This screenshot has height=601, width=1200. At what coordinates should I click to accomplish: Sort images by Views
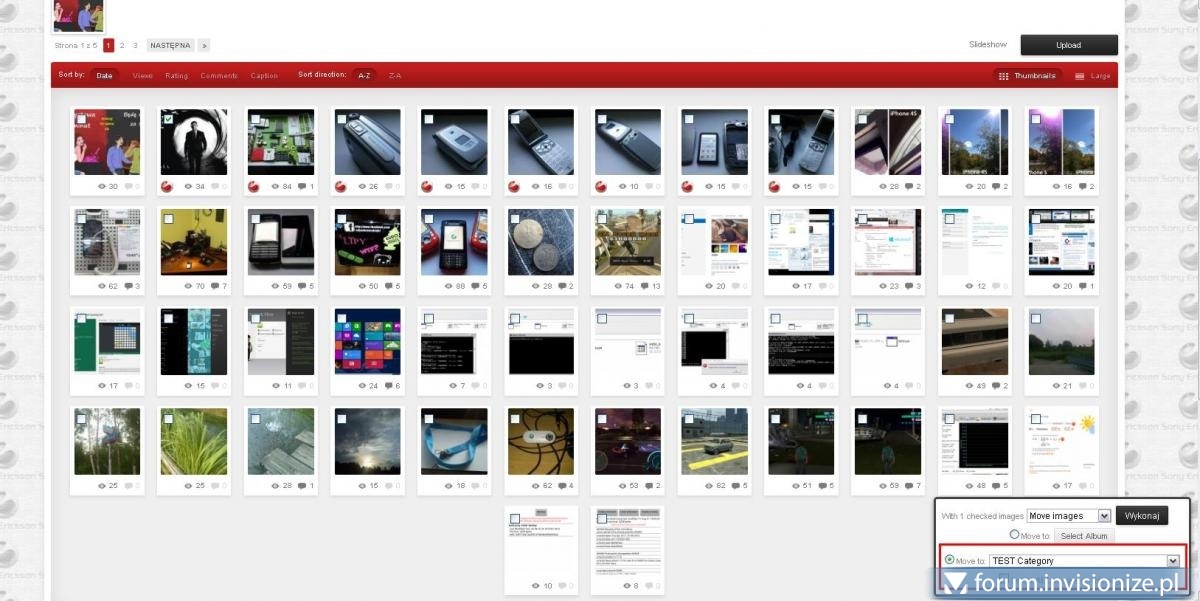click(143, 75)
